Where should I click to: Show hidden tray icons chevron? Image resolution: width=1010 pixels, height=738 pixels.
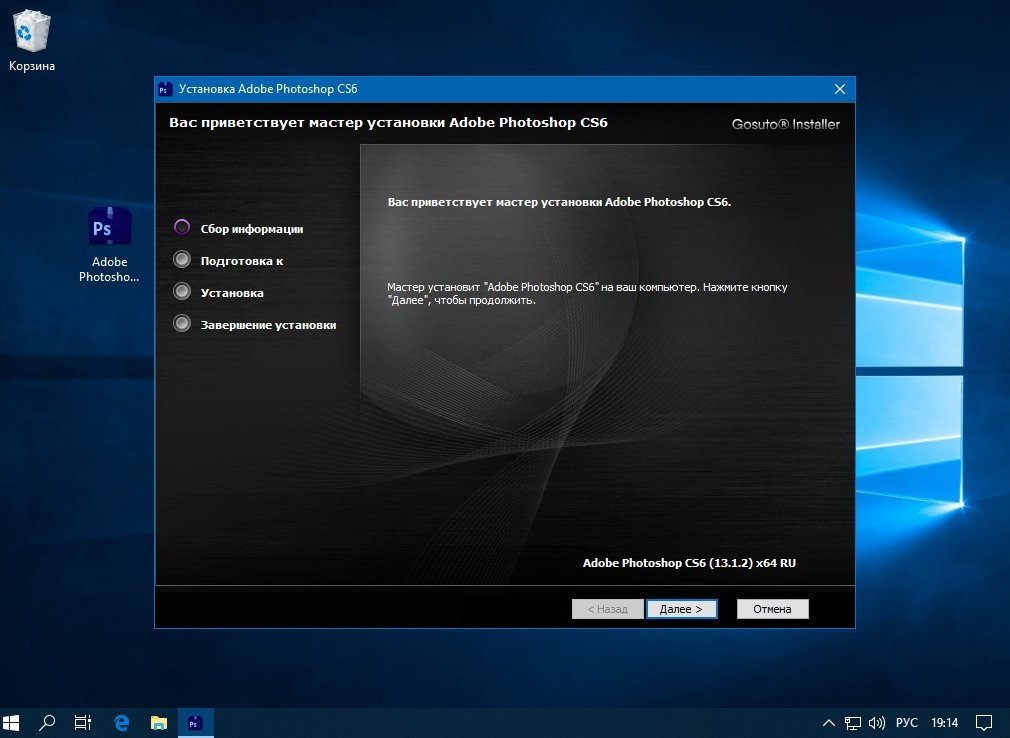point(829,723)
